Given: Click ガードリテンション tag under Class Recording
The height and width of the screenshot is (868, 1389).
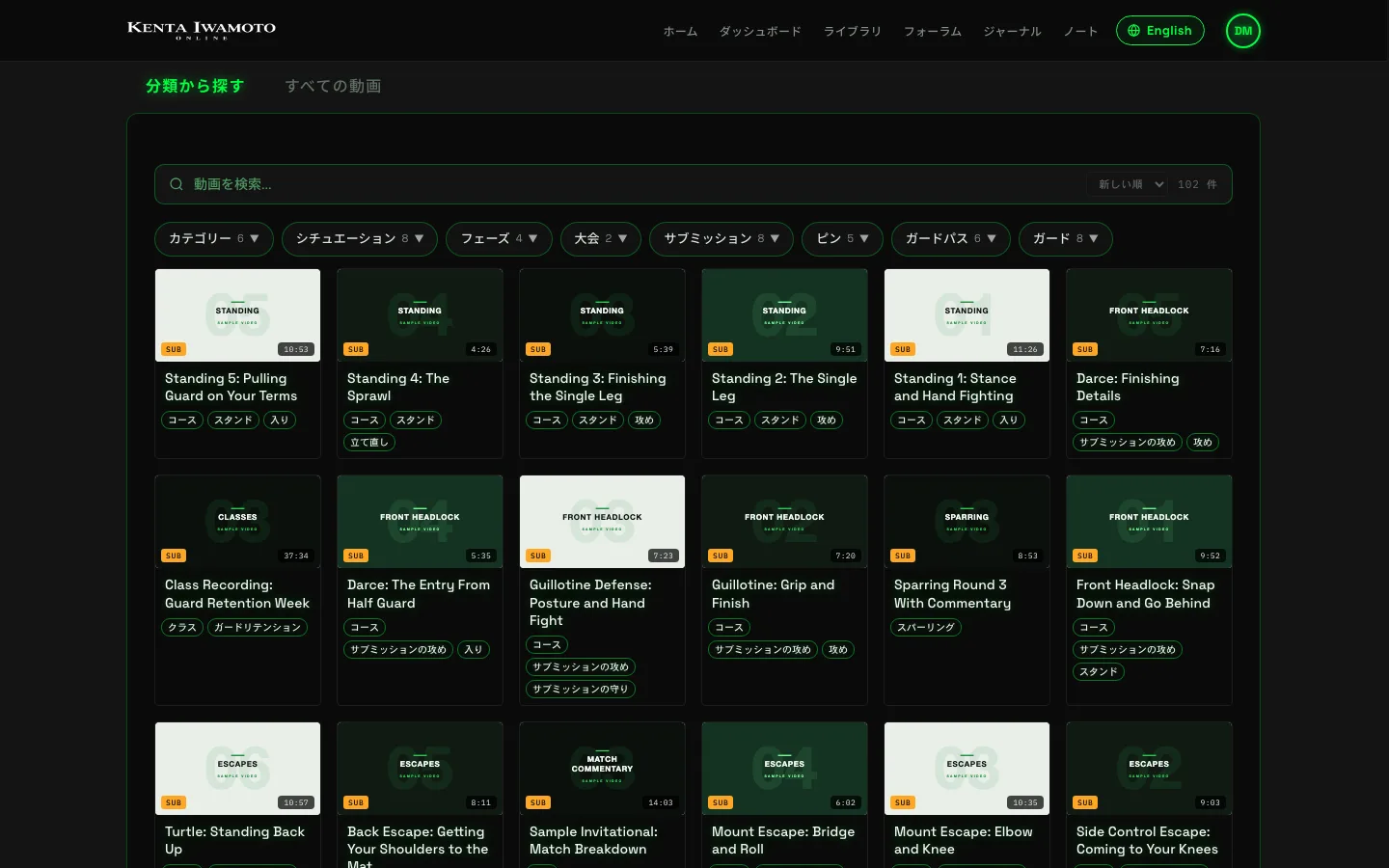Looking at the screenshot, I should tap(258, 628).
